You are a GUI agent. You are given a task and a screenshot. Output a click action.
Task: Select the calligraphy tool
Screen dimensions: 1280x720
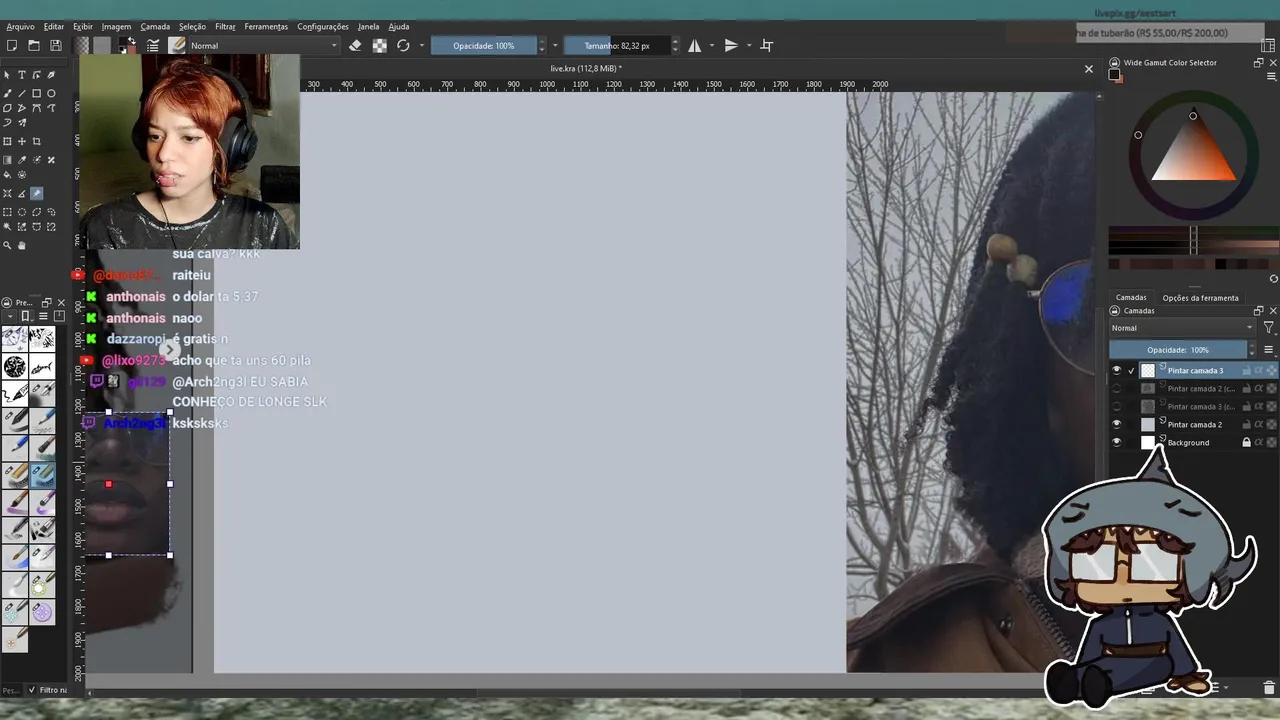51,75
